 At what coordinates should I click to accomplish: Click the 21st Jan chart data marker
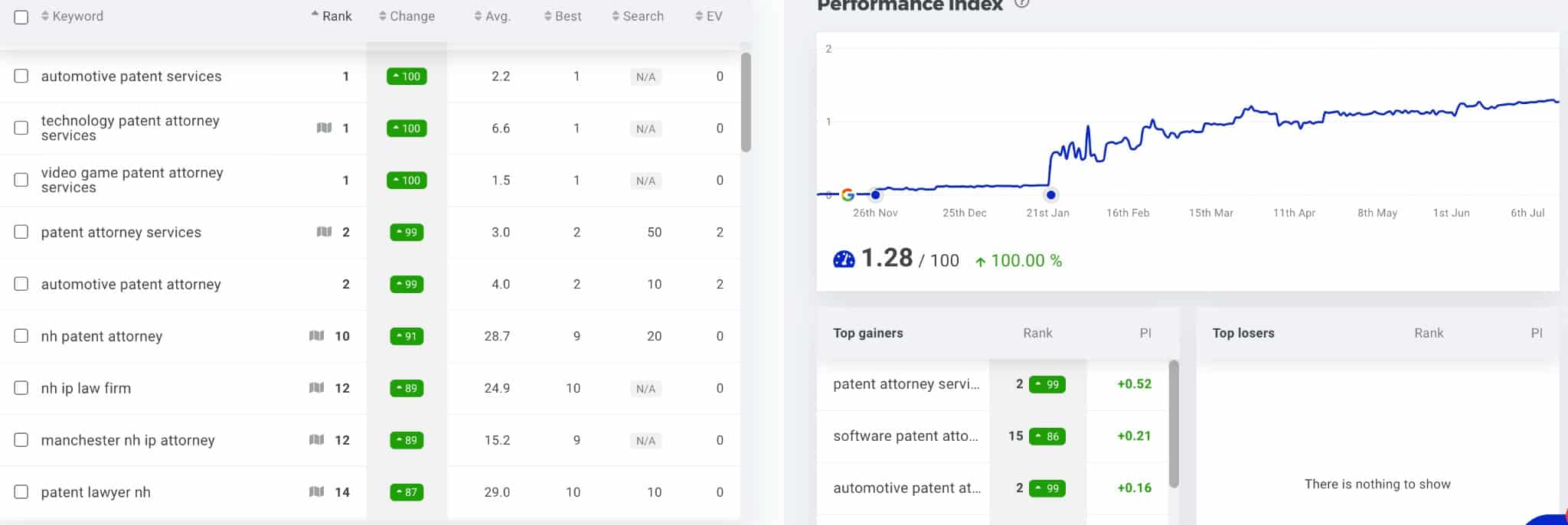point(1051,194)
